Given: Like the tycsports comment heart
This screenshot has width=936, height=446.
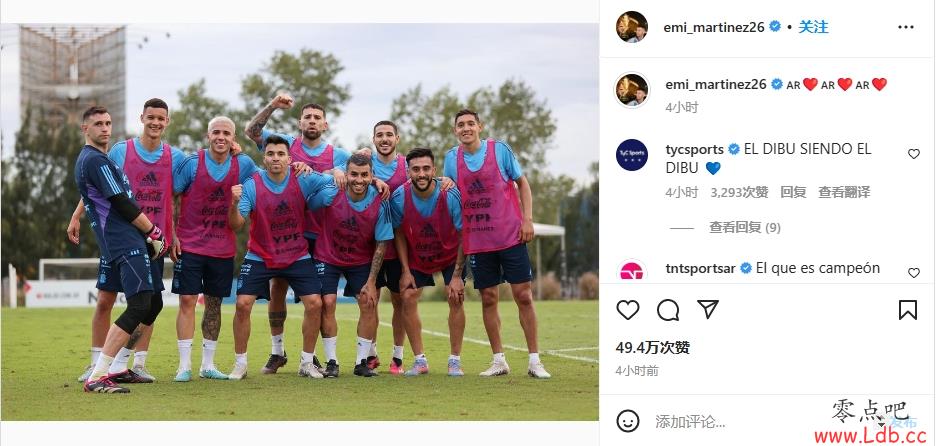Looking at the screenshot, I should pos(913,154).
